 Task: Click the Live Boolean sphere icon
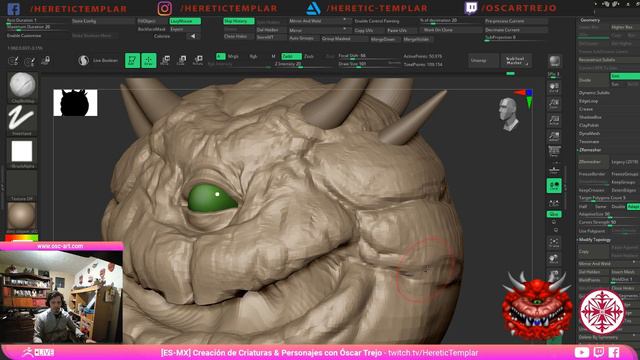coord(83,60)
